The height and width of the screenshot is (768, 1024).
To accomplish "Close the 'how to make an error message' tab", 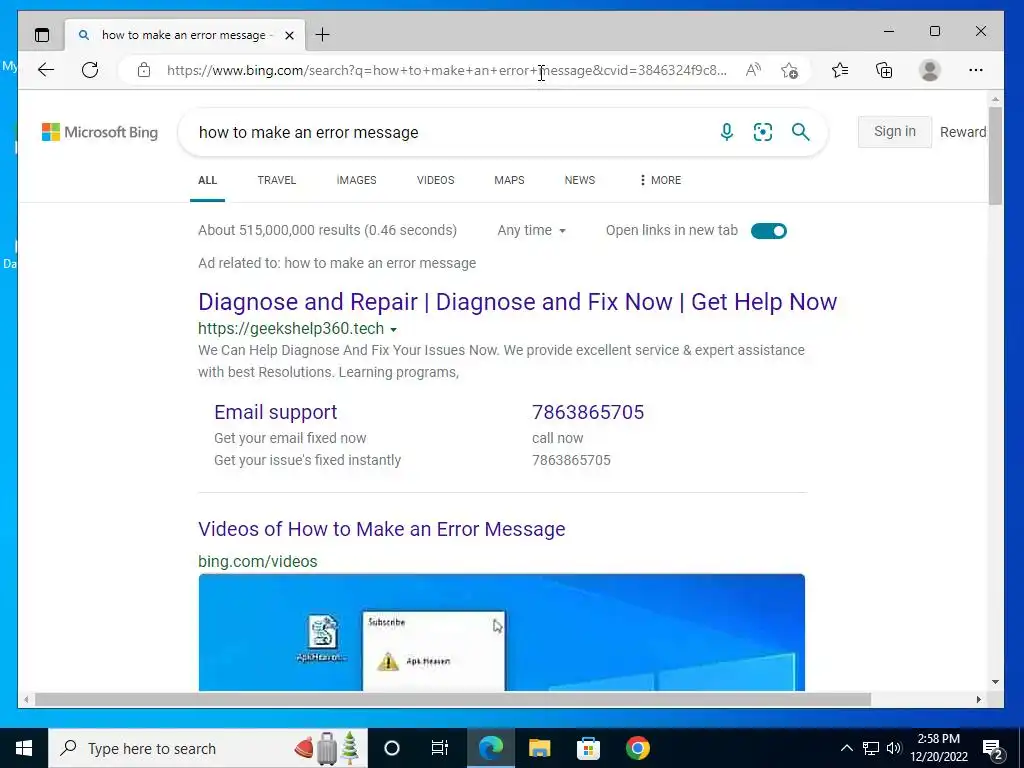I will 289,35.
